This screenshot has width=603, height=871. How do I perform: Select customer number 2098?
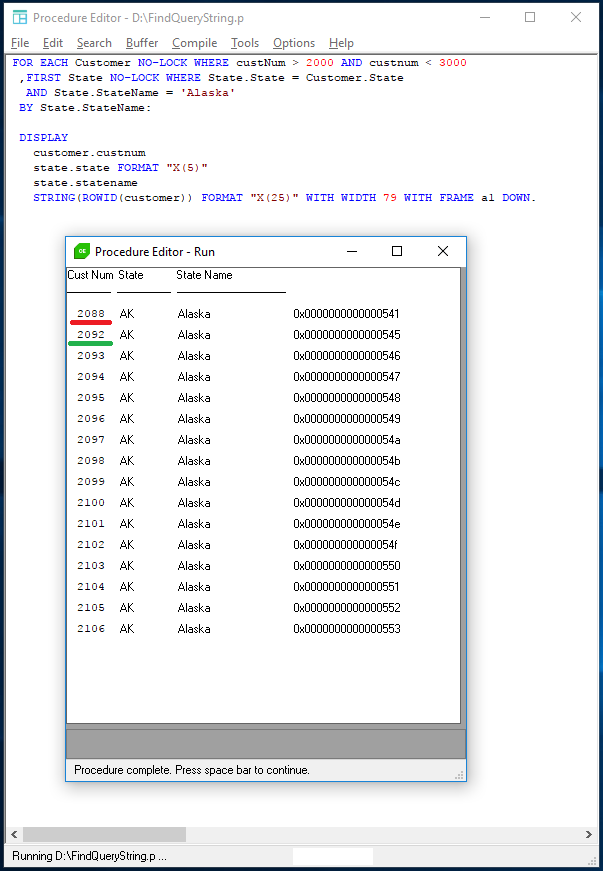(91, 460)
